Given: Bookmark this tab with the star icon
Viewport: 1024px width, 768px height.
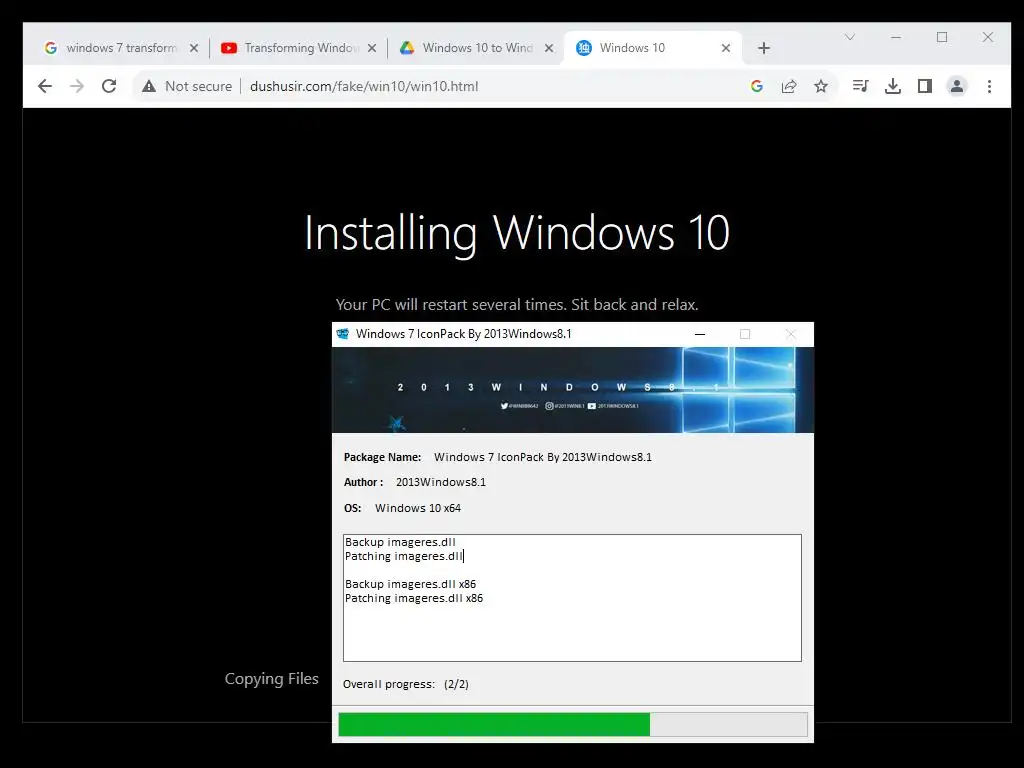Looking at the screenshot, I should 821,86.
